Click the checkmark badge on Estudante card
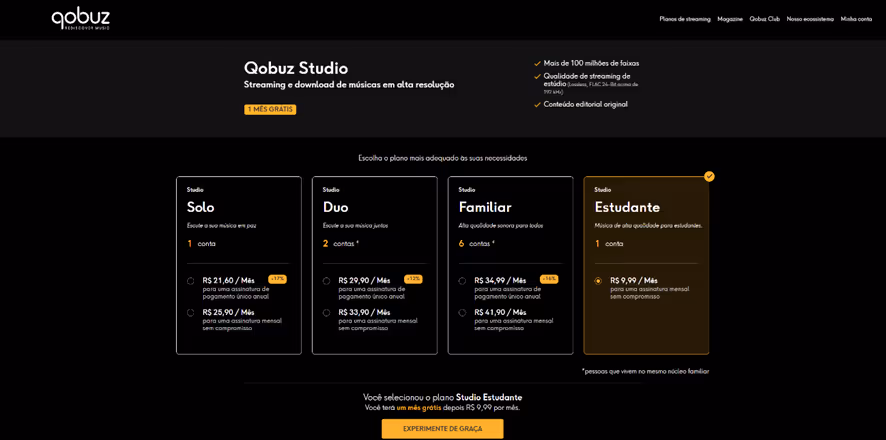This screenshot has width=886, height=440. (x=710, y=176)
